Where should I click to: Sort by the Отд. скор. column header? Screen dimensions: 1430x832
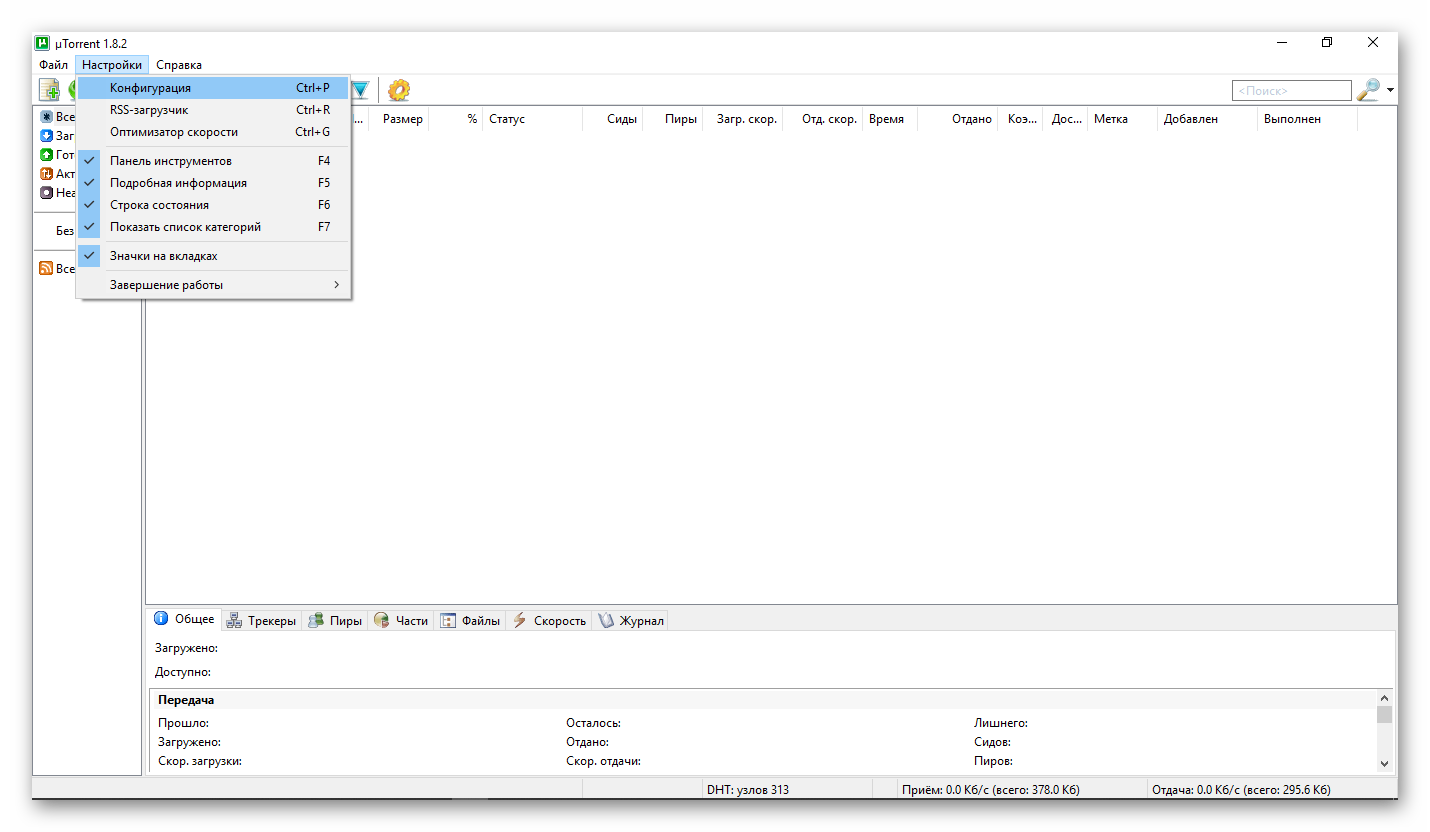point(822,119)
